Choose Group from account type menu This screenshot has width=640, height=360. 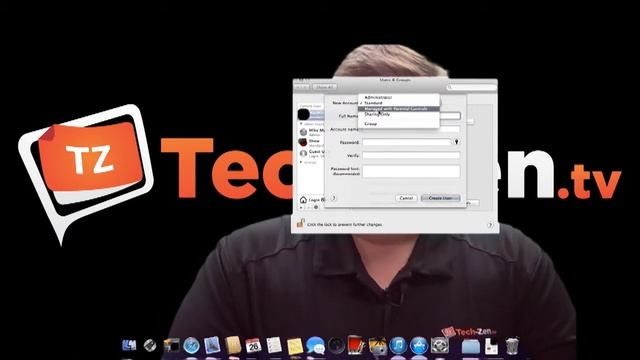[x=398, y=123]
